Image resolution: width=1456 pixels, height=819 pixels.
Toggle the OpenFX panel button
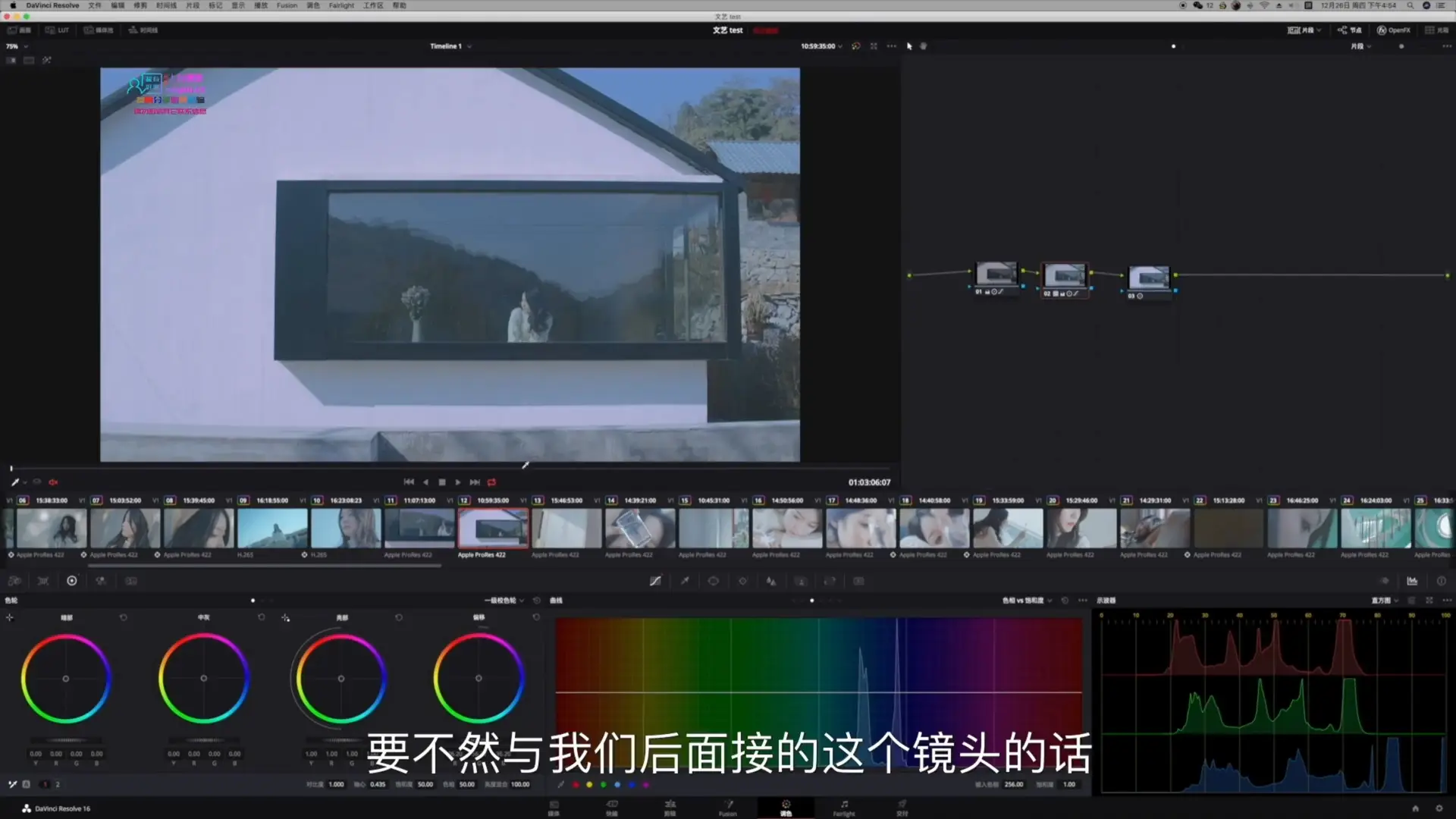coord(1394,30)
